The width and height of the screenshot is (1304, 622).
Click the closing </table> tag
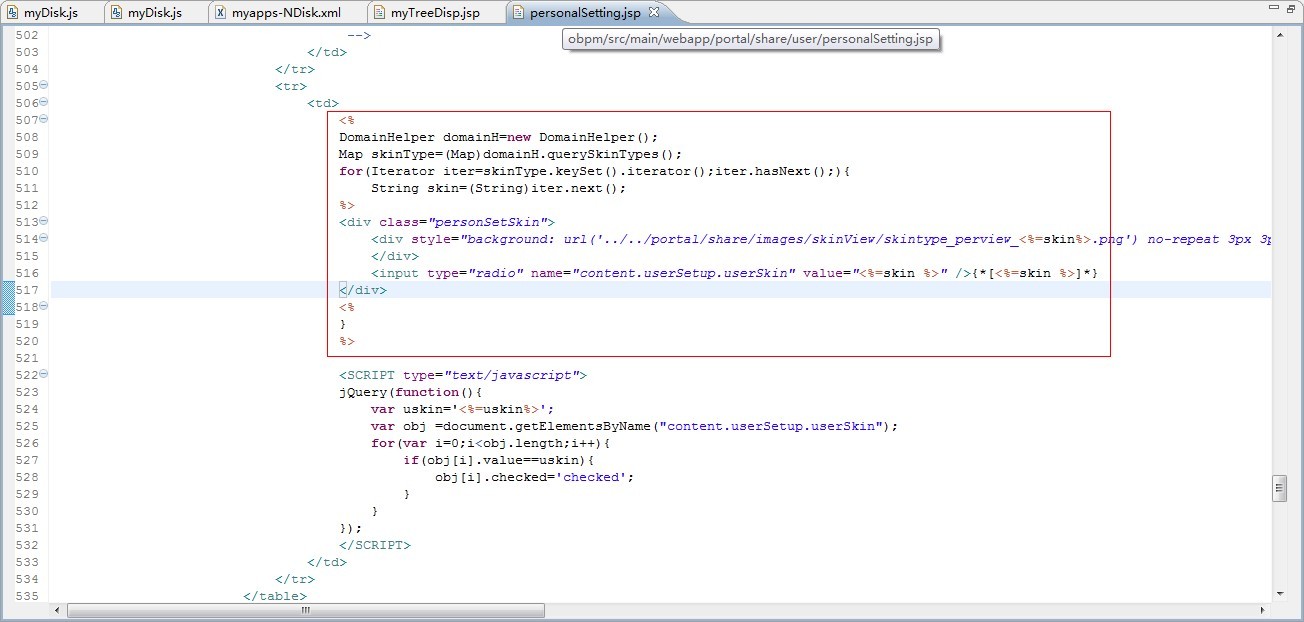tap(274, 596)
